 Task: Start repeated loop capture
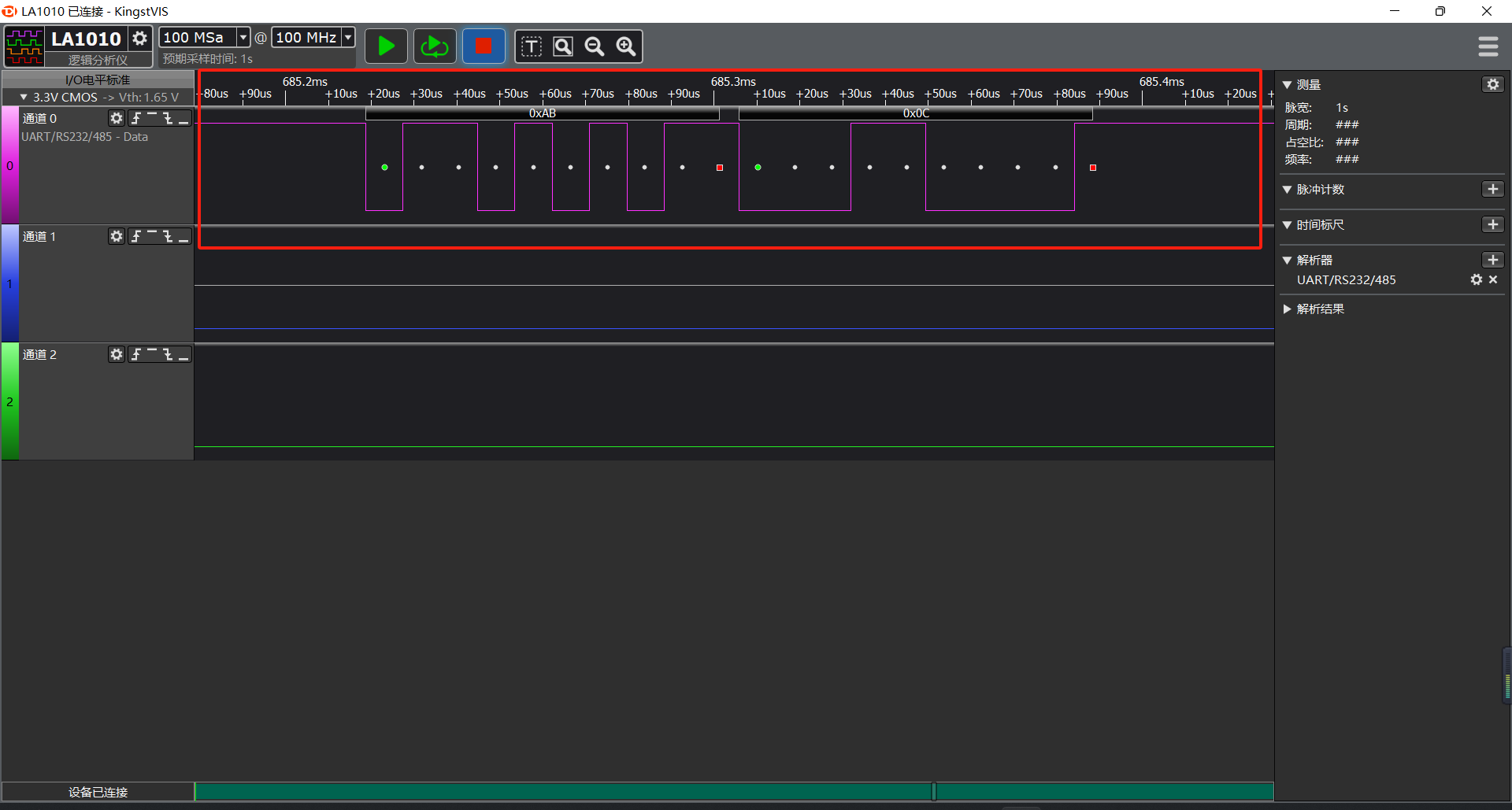tap(435, 46)
